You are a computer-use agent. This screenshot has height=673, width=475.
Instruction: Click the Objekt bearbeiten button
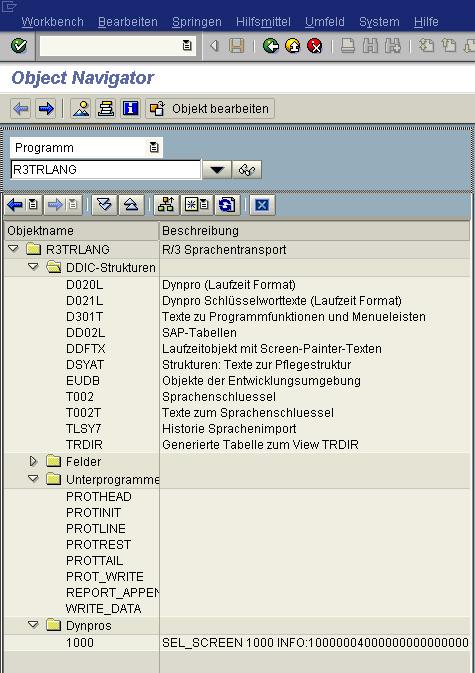tap(210, 109)
